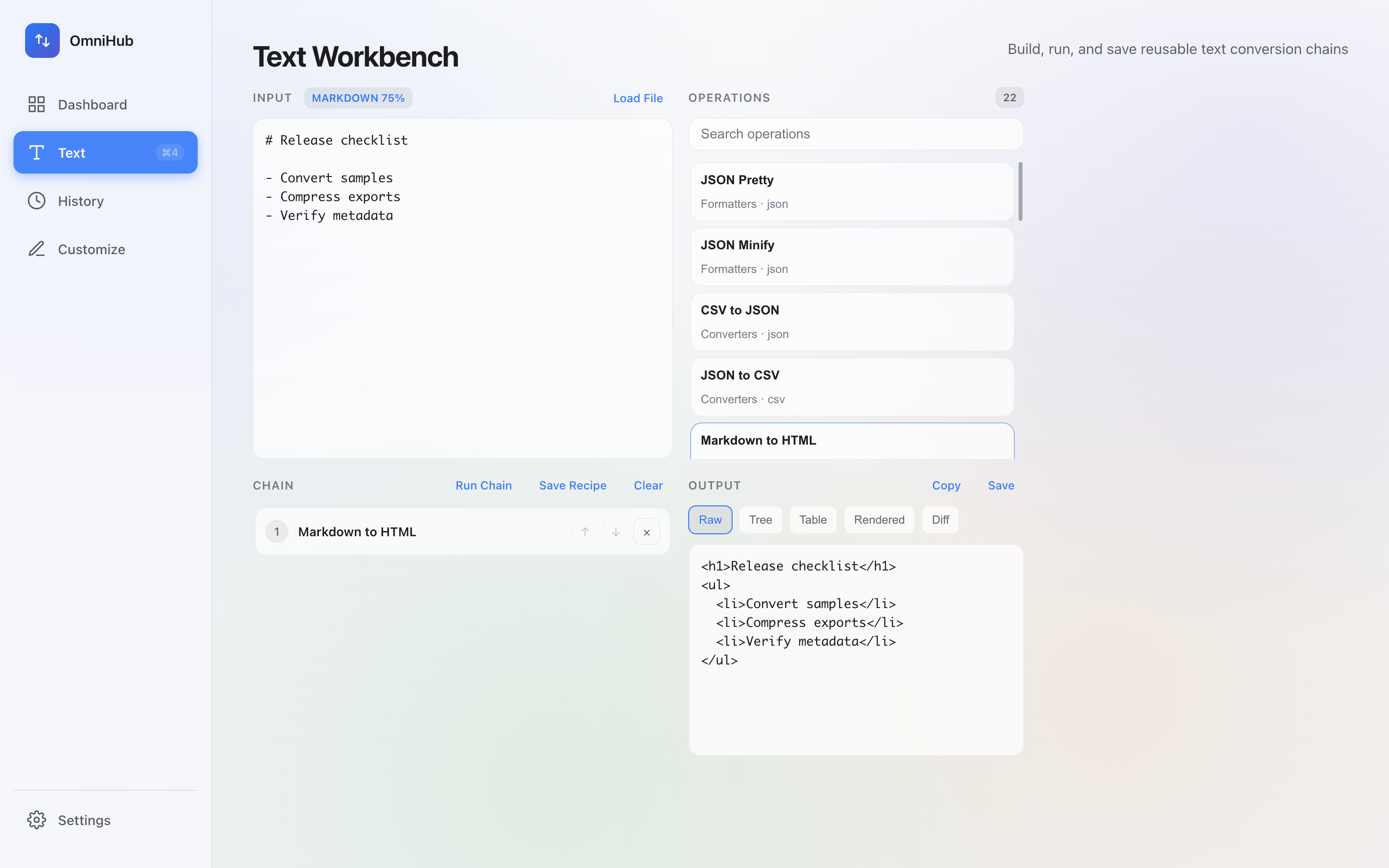This screenshot has height=868, width=1389.
Task: Save the output
Action: [x=1000, y=486]
